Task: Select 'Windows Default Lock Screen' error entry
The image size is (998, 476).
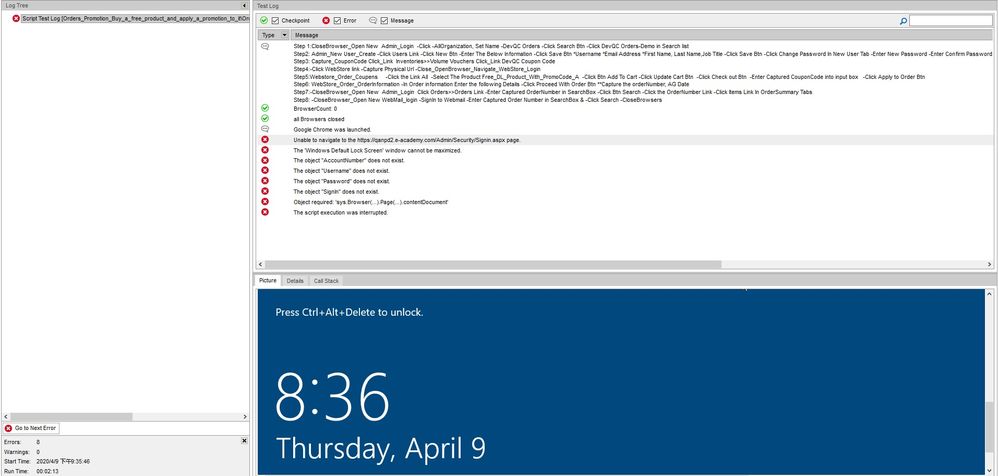Action: click(377, 150)
